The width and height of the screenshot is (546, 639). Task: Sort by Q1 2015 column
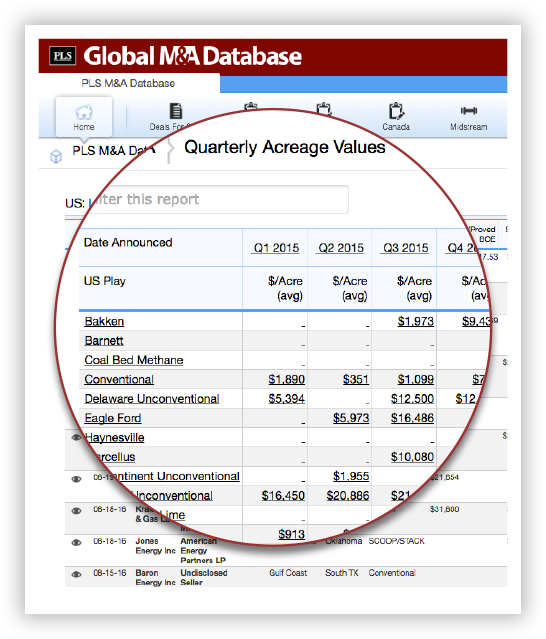coord(276,248)
